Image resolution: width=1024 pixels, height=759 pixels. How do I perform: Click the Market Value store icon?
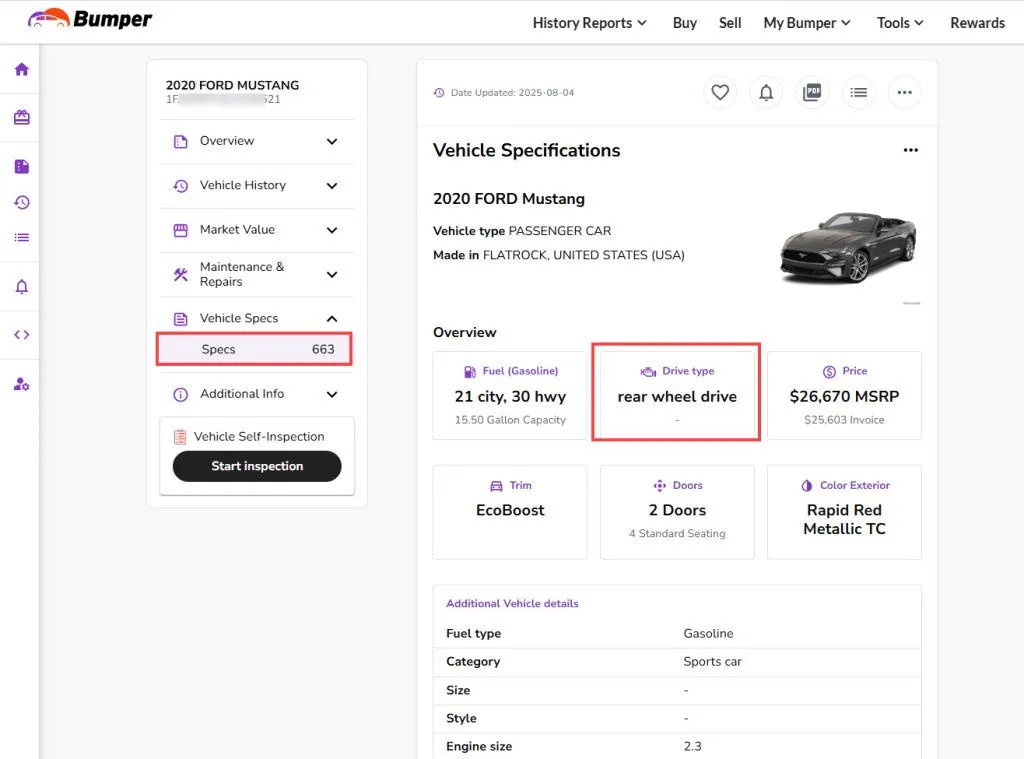tap(181, 231)
